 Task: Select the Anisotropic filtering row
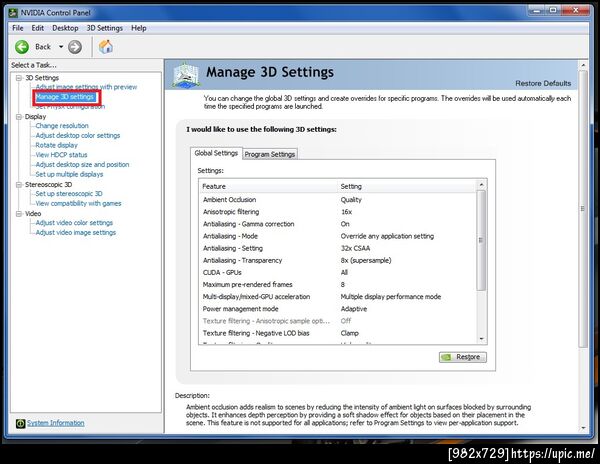tap(338, 212)
